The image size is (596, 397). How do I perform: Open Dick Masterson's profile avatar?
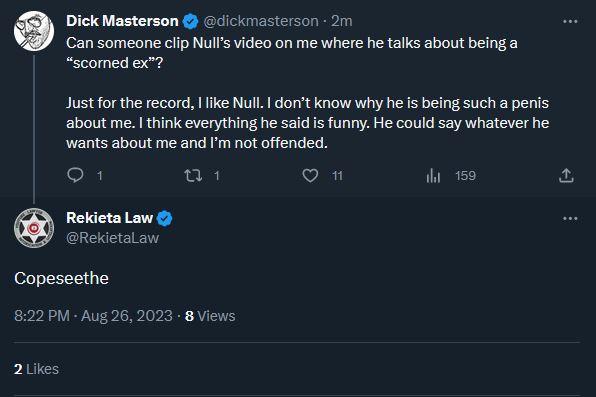click(x=34, y=31)
